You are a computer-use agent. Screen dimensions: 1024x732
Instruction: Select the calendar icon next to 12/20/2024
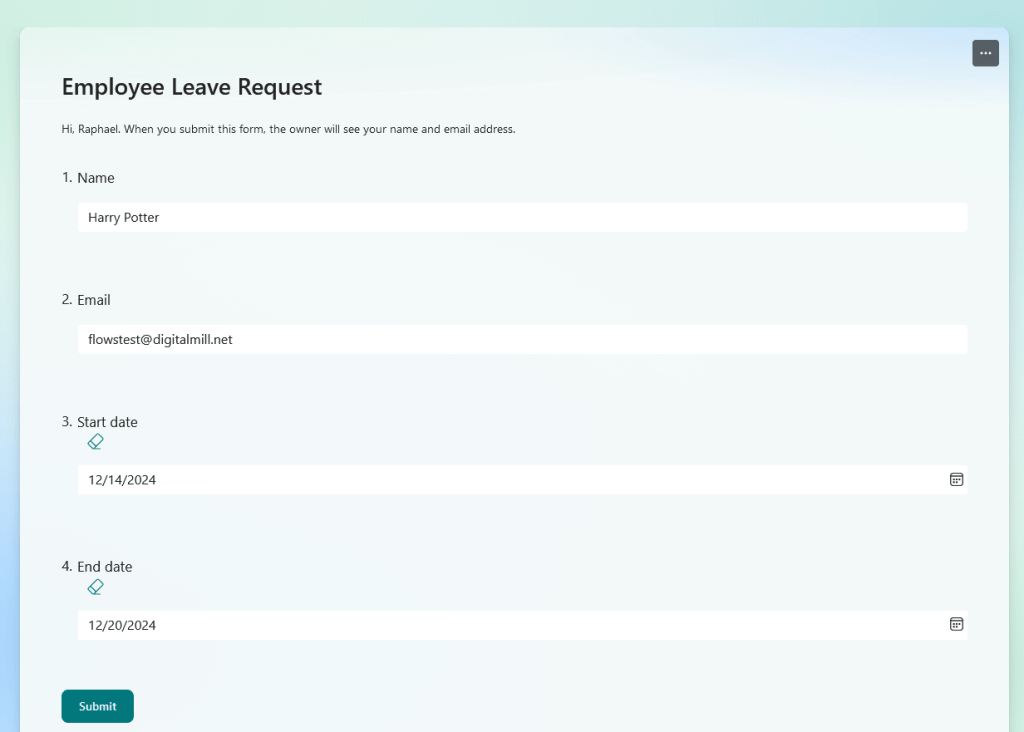point(956,625)
